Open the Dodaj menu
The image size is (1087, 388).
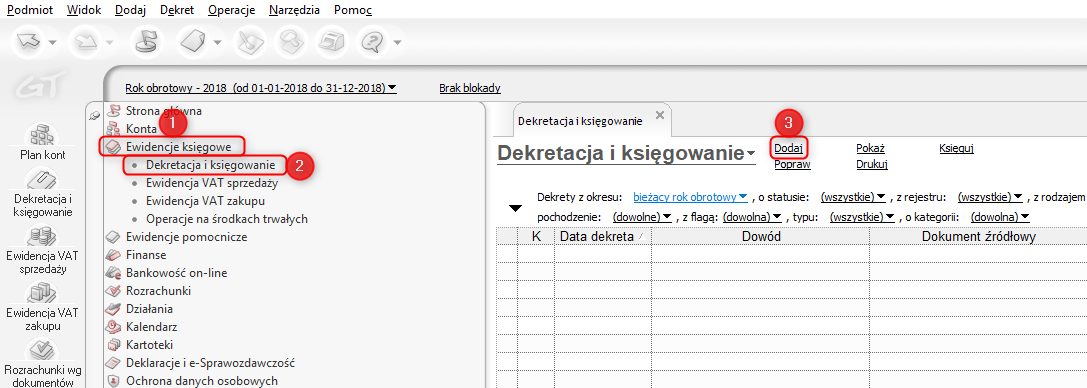(x=131, y=10)
